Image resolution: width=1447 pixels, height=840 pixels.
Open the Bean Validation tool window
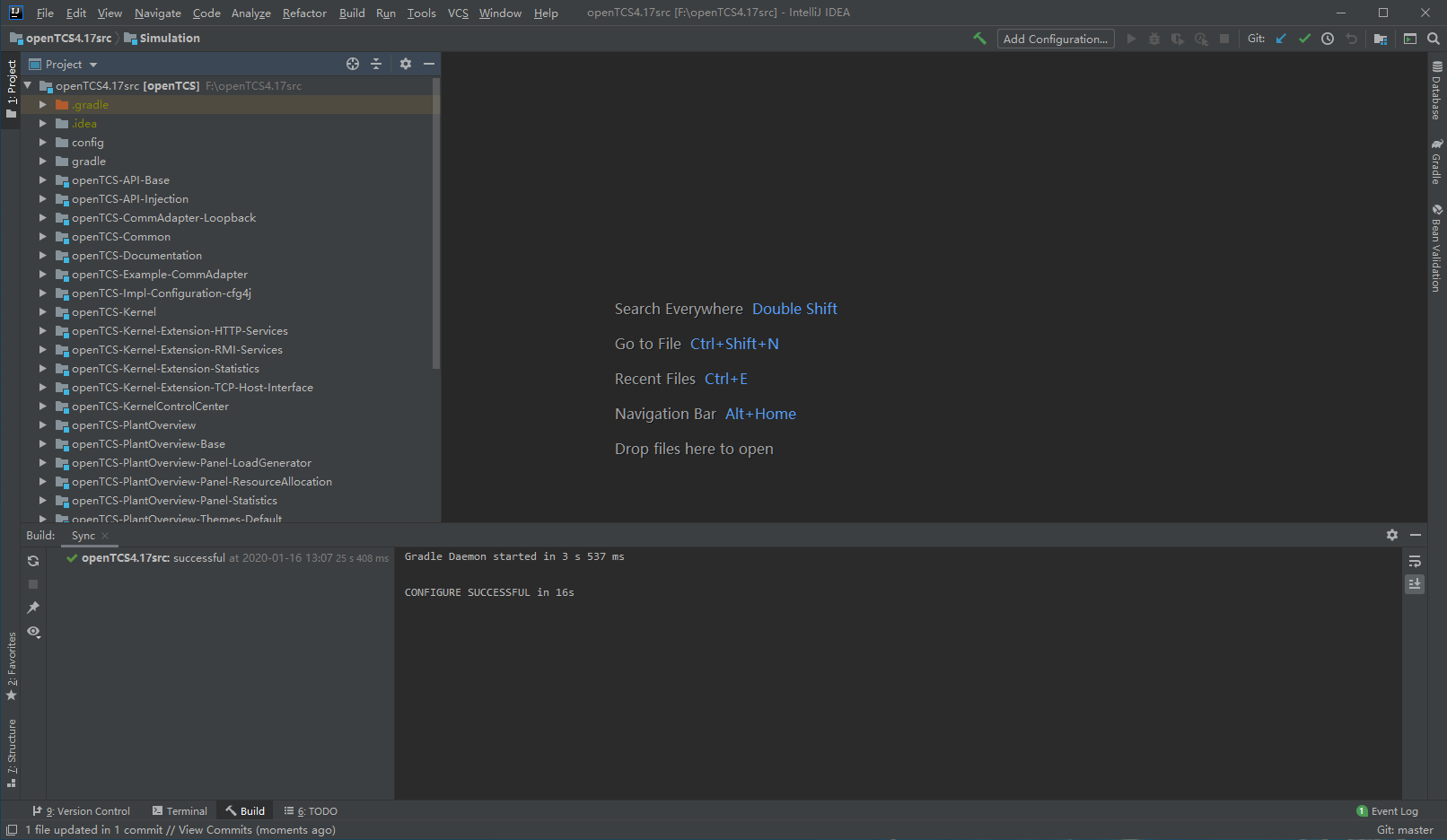click(x=1436, y=249)
